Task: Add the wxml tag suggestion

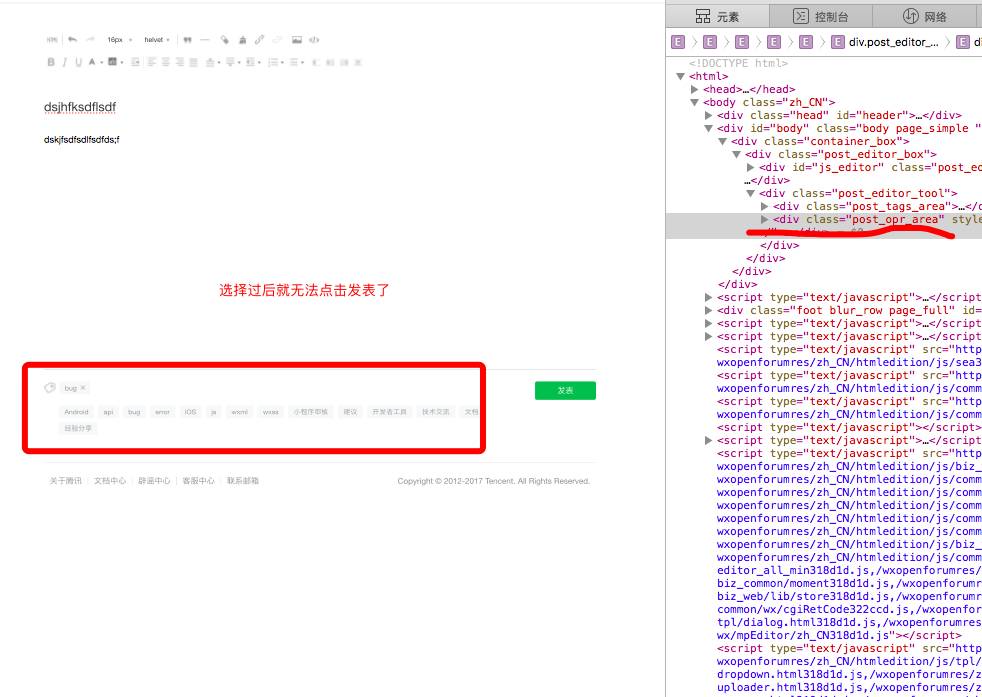Action: coord(239,412)
